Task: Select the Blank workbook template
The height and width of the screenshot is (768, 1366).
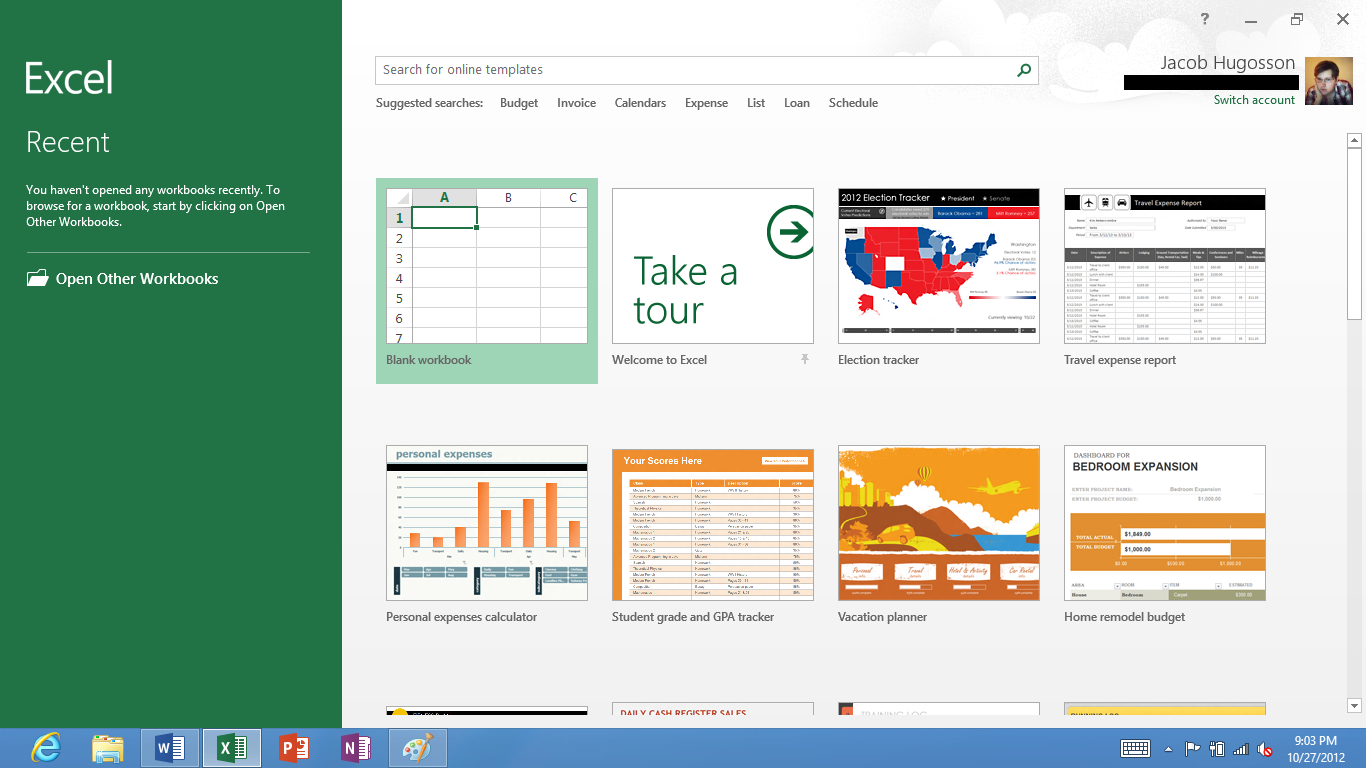Action: click(486, 266)
